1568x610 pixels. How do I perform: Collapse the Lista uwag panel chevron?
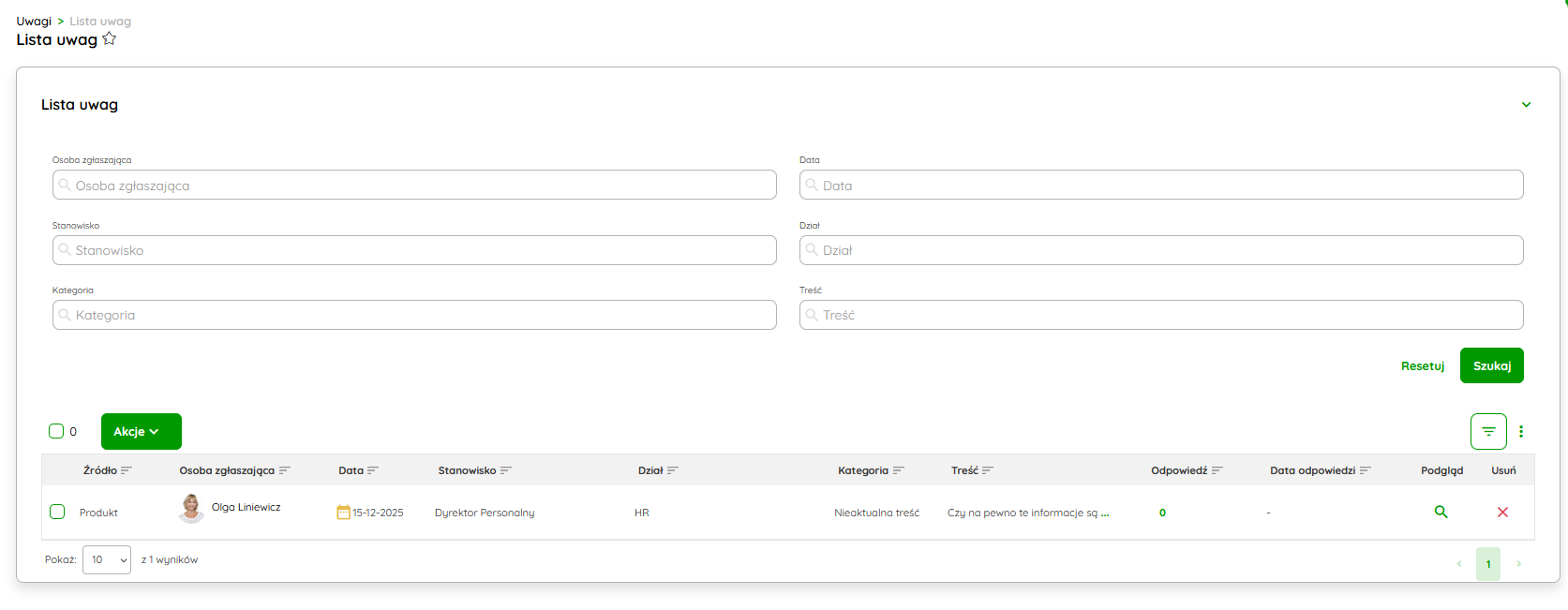tap(1526, 105)
